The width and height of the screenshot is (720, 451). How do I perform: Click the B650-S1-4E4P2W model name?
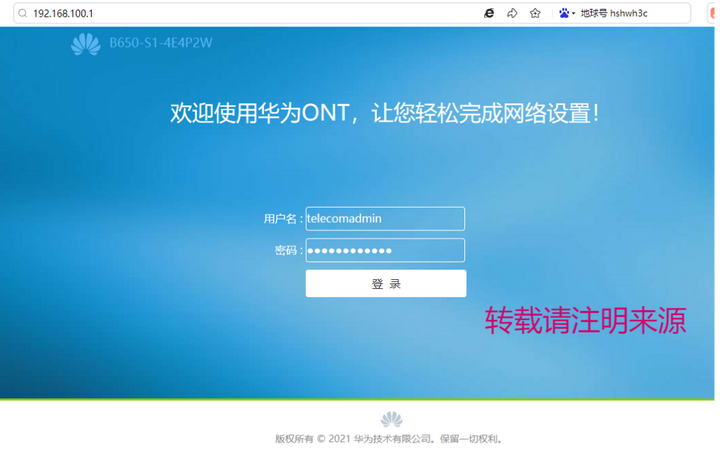[161, 43]
